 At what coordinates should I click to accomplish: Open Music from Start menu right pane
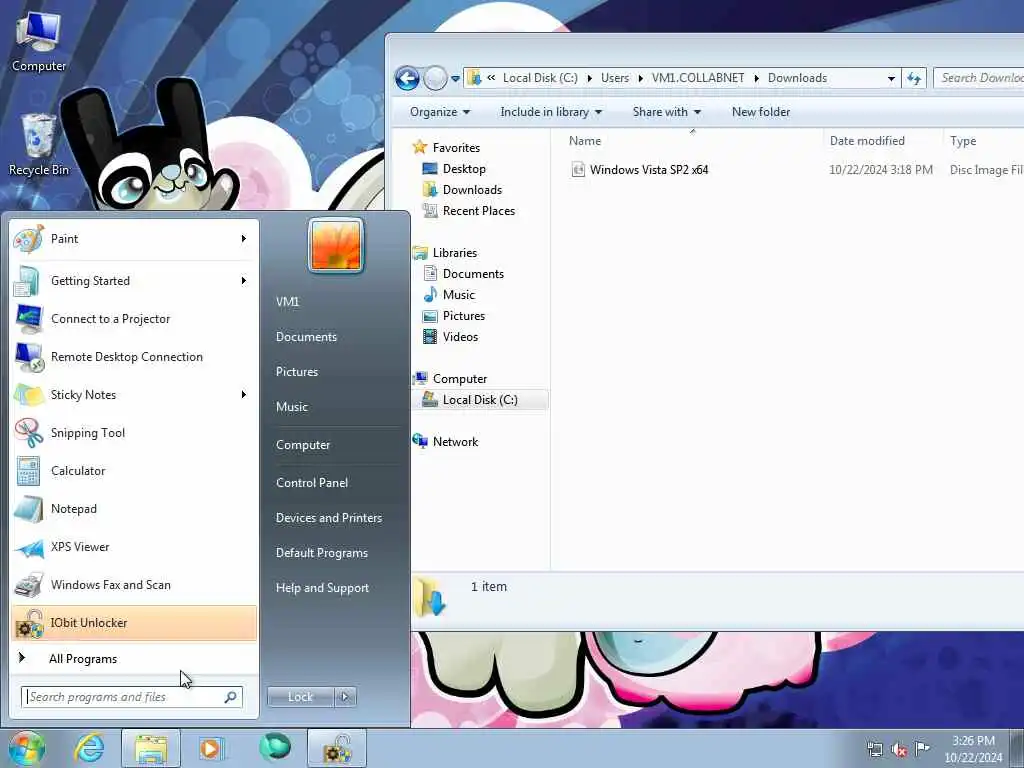tap(292, 407)
